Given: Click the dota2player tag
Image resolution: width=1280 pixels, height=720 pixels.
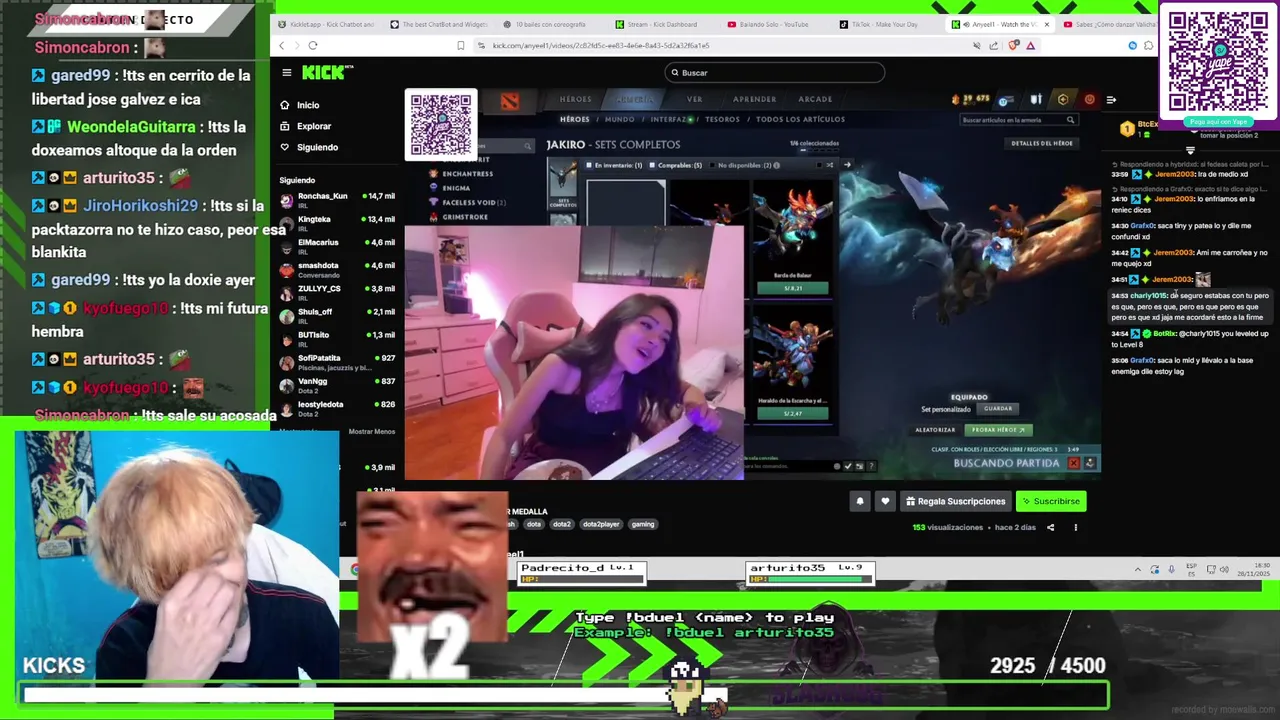Looking at the screenshot, I should 601,524.
